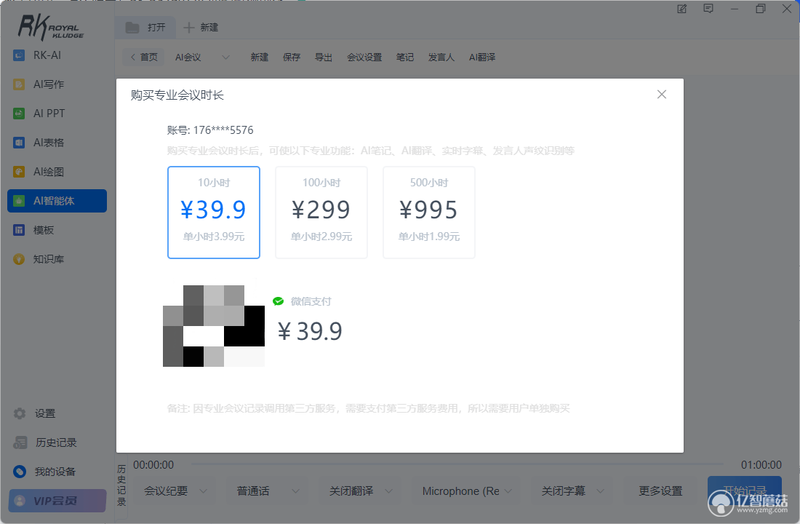The height and width of the screenshot is (524, 800).
Task: Open 笔记 in the toolbar
Action: coord(405,57)
